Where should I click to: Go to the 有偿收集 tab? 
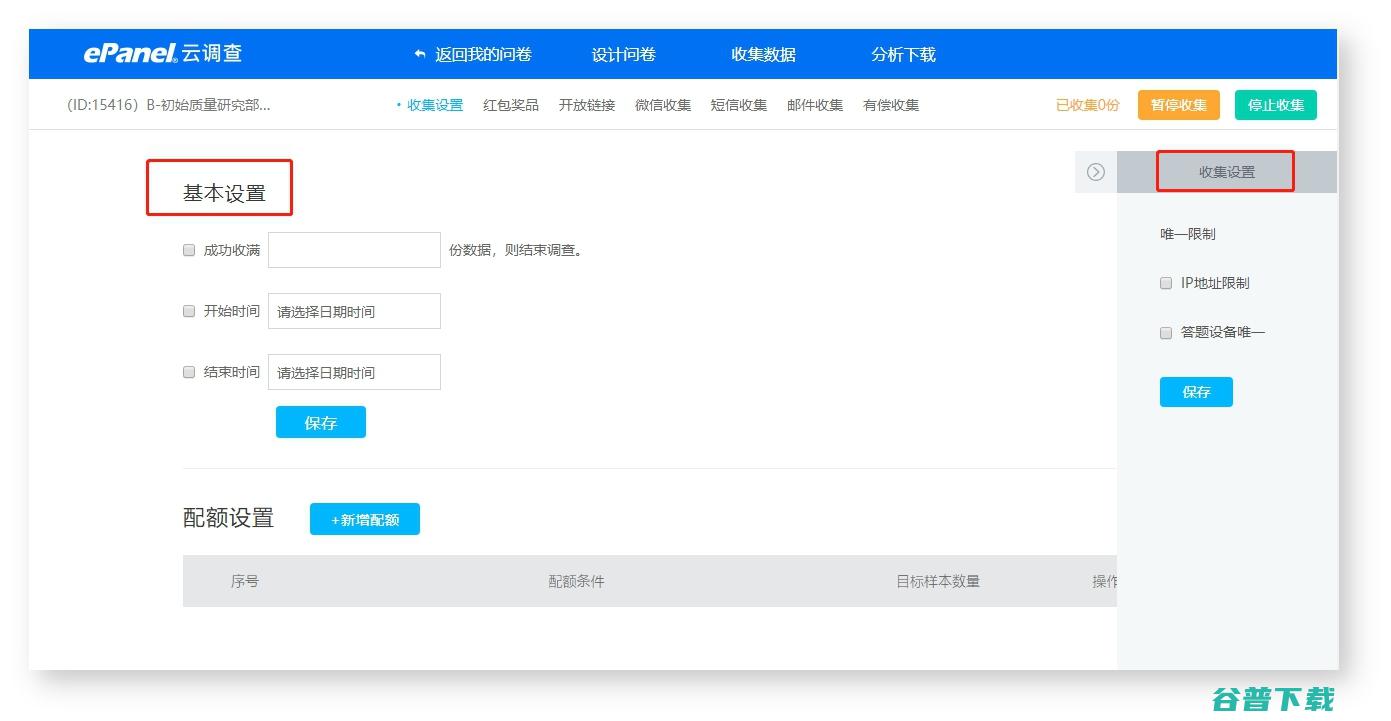coord(891,105)
